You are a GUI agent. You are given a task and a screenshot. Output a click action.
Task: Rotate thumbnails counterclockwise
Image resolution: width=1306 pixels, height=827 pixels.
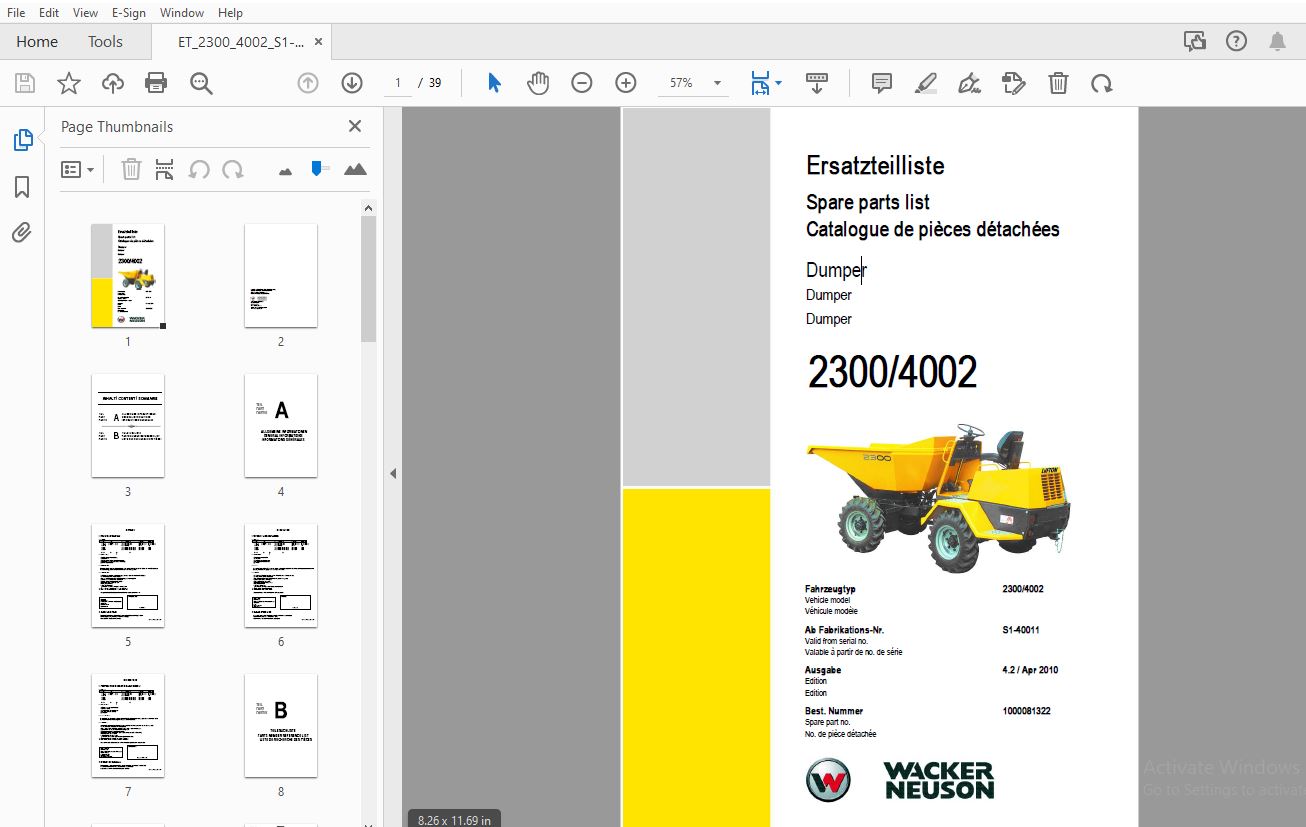199,170
